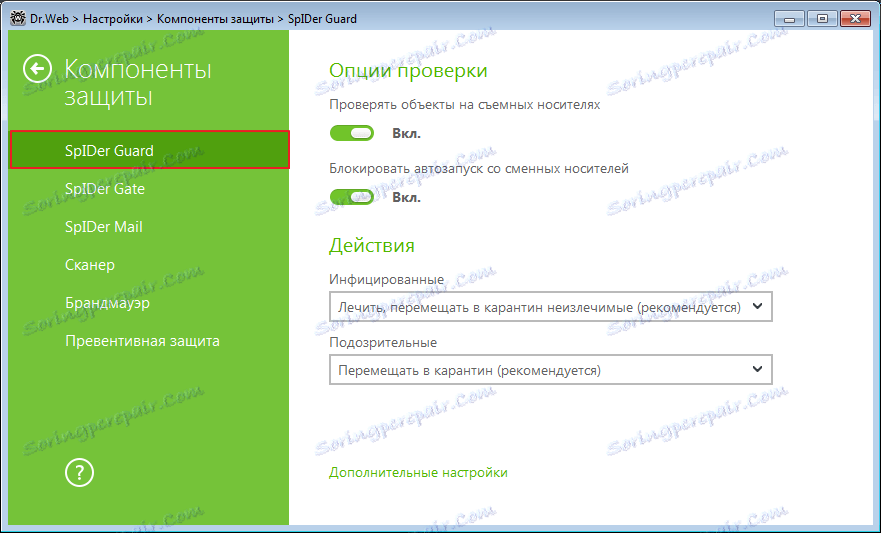Go back using the arrow circle icon
This screenshot has width=881, height=533.
coord(38,69)
